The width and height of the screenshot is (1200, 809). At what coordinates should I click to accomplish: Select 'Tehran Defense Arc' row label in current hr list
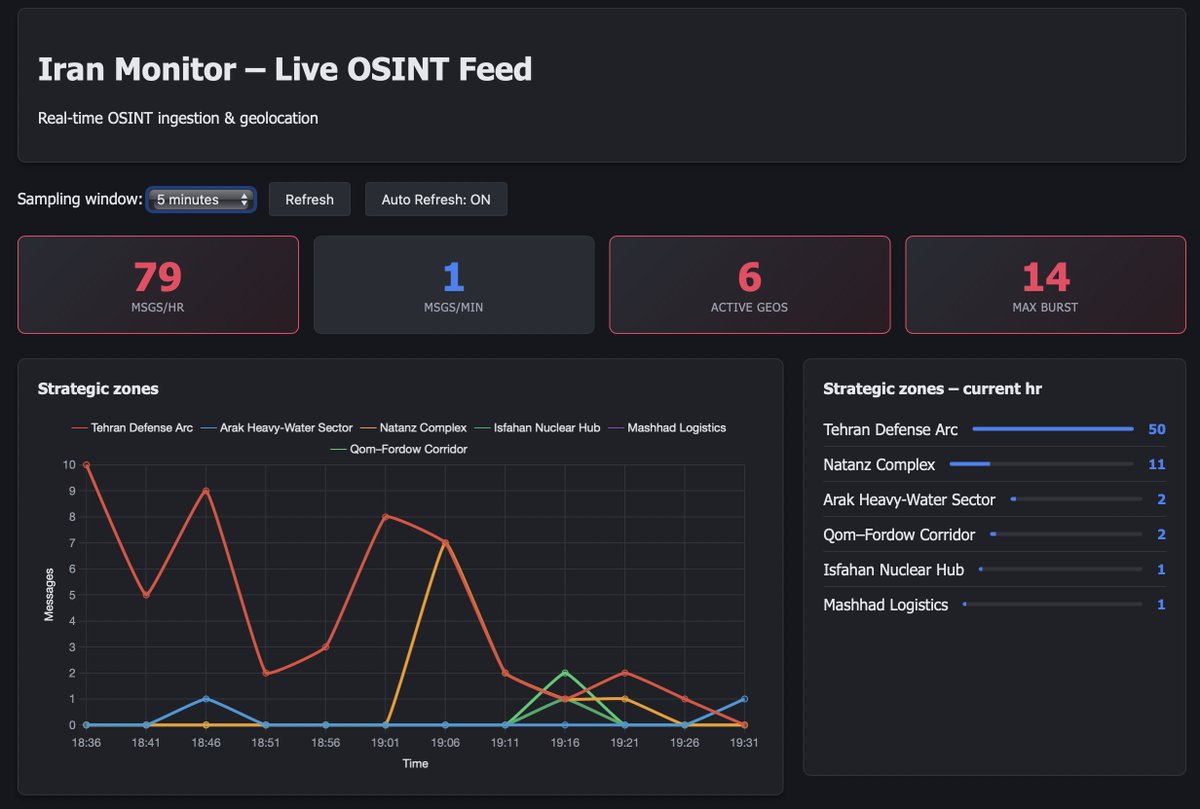[890, 429]
